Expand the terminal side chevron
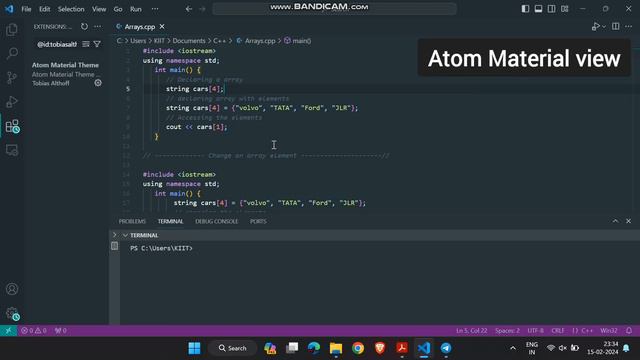 coord(115,235)
